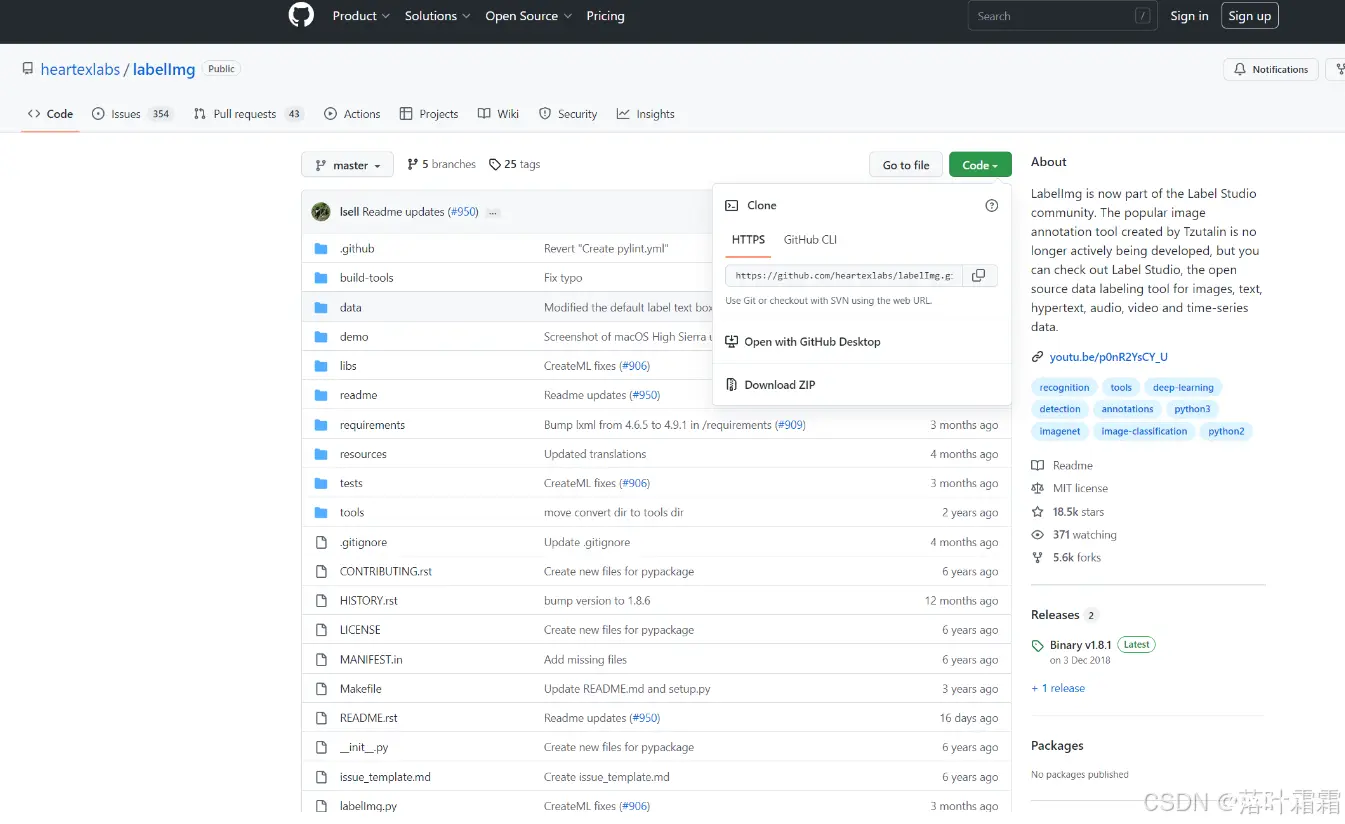Click the demo folder icon
The image size is (1345, 824).
pyautogui.click(x=321, y=337)
